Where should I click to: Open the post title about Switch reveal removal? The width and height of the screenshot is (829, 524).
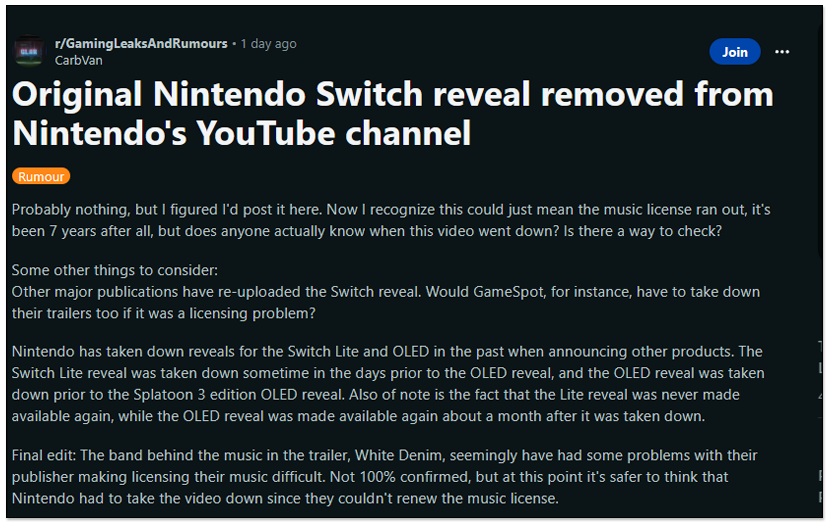click(x=392, y=112)
